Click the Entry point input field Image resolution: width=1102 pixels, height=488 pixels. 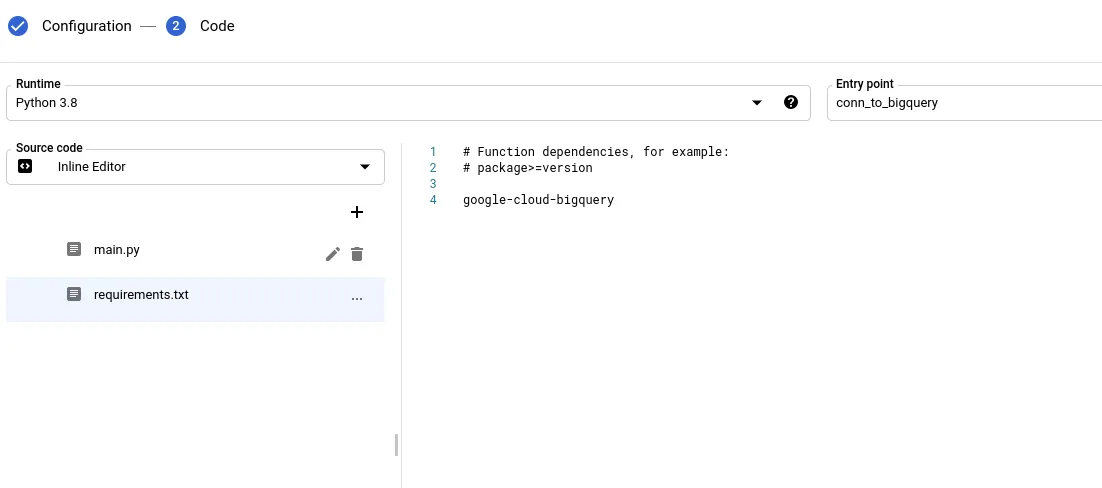(x=960, y=103)
